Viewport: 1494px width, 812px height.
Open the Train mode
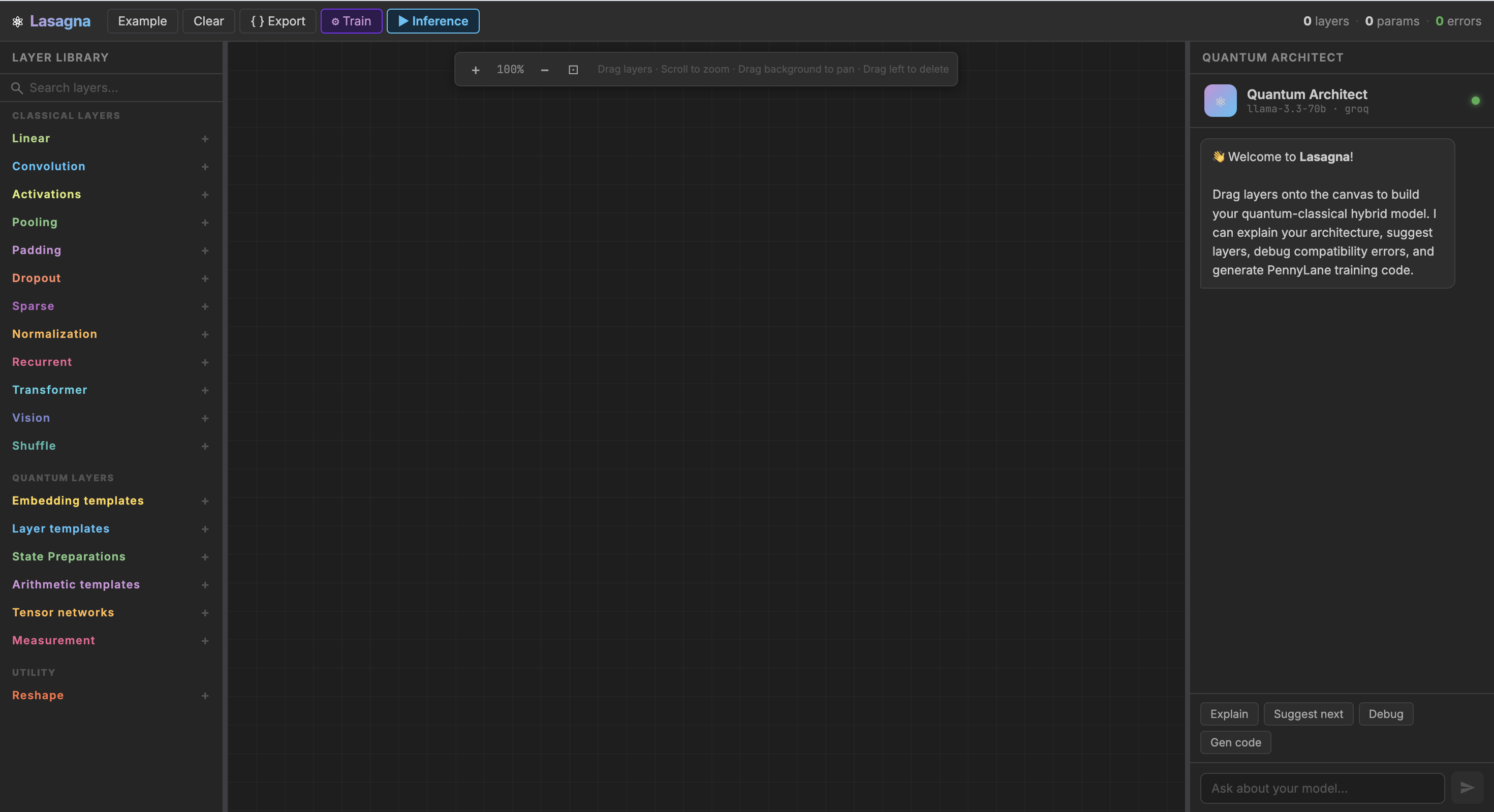pyautogui.click(x=351, y=21)
